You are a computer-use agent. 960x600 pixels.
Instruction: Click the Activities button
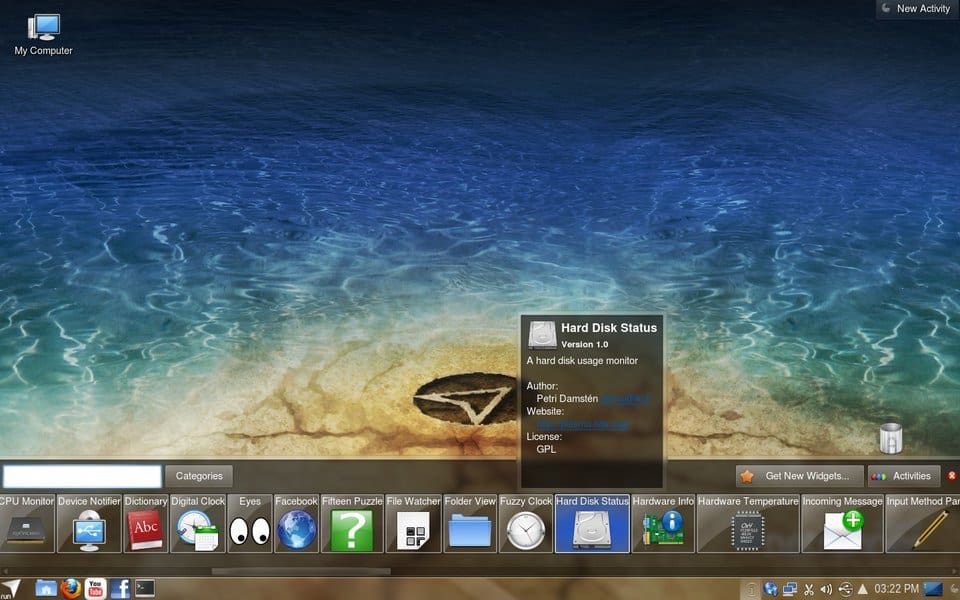point(904,476)
